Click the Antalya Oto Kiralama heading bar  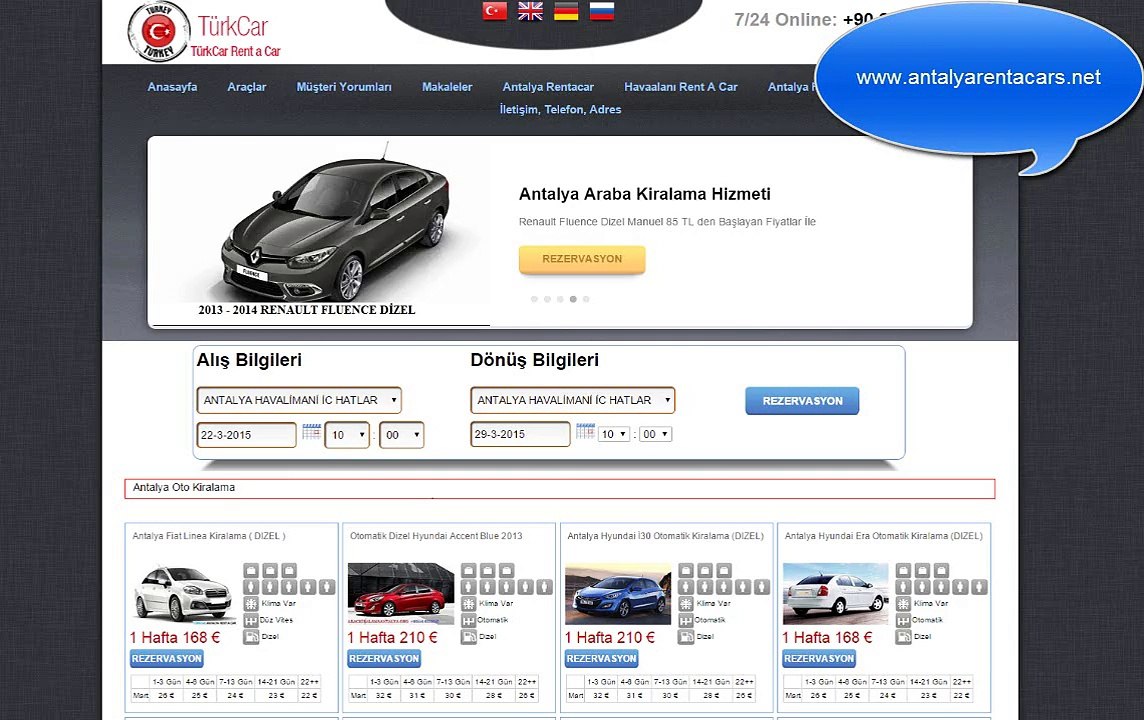560,488
